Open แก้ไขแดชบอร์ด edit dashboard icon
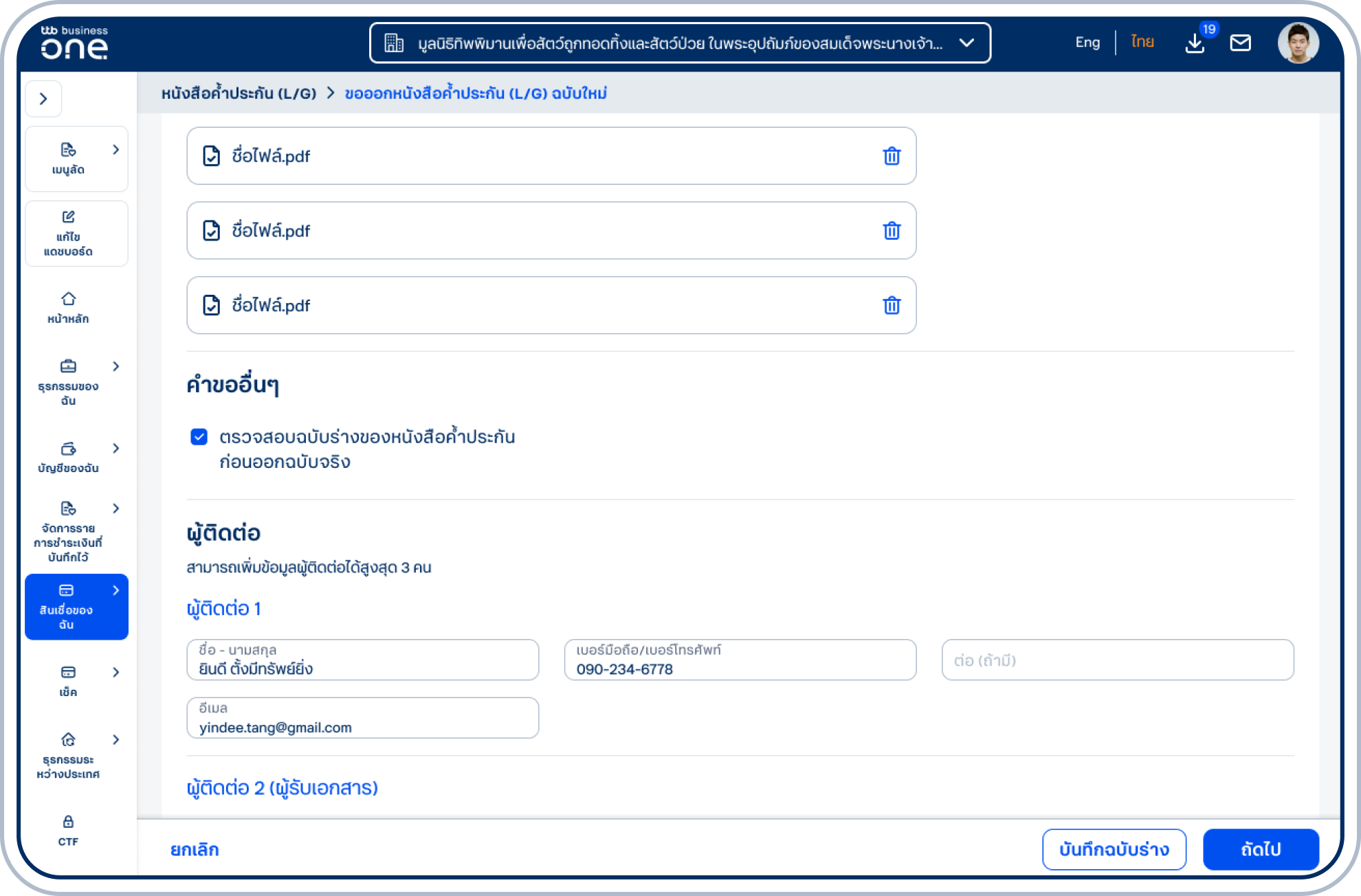This screenshot has height=896, width=1361. tap(68, 216)
